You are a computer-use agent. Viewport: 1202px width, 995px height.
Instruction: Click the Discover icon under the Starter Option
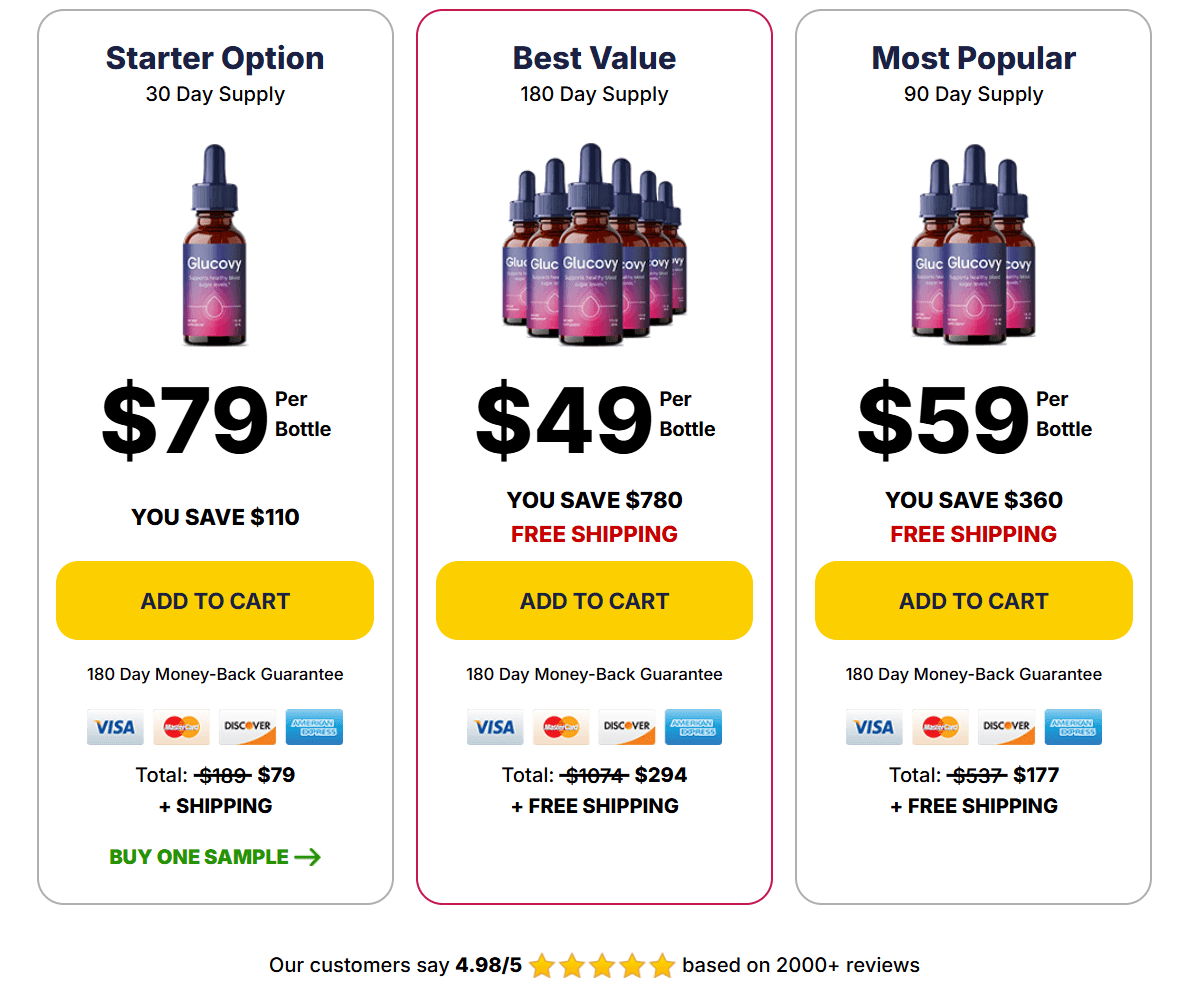(x=247, y=727)
